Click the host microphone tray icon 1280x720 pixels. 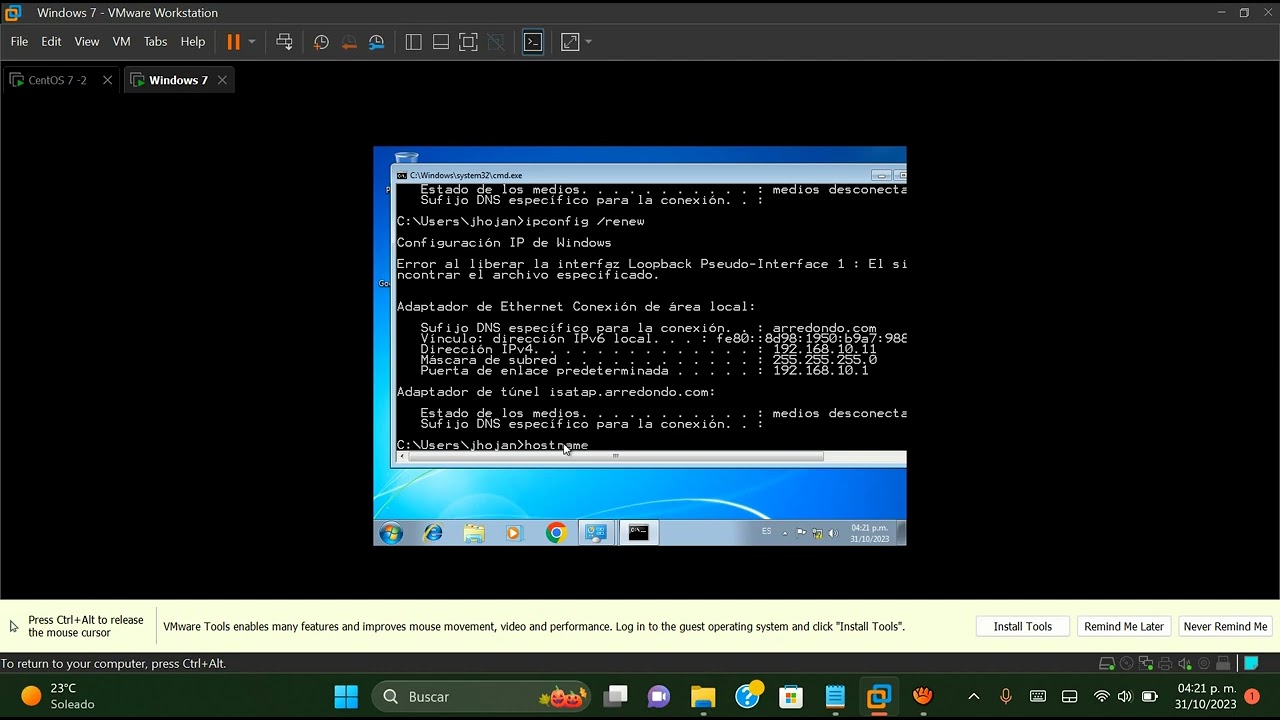pos(1006,696)
